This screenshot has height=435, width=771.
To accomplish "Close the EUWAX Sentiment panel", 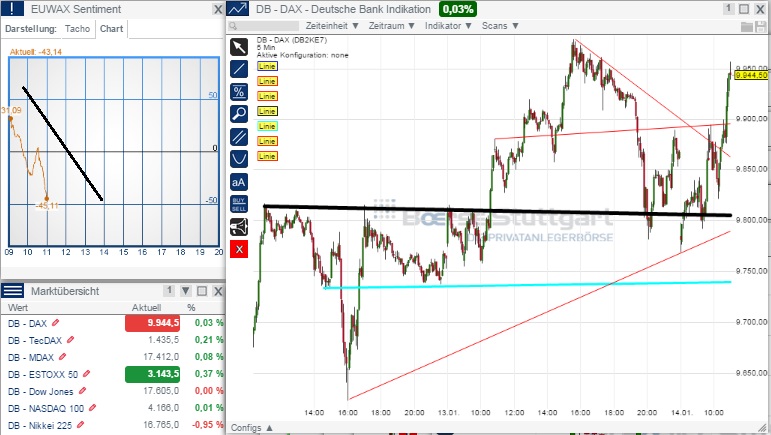I will (218, 9).
